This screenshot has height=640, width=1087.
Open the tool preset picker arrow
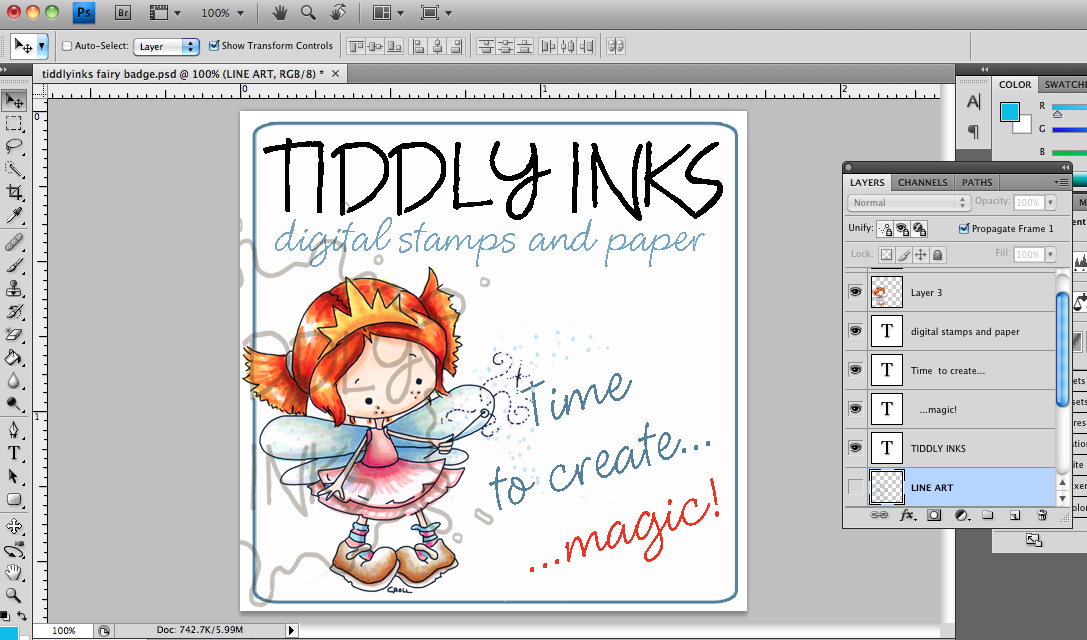[42, 46]
